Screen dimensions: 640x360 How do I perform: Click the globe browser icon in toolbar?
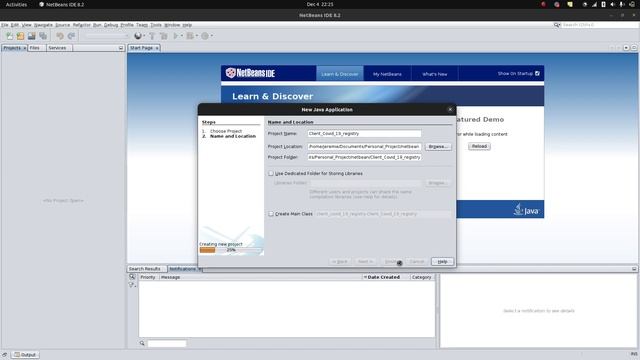(138, 36)
